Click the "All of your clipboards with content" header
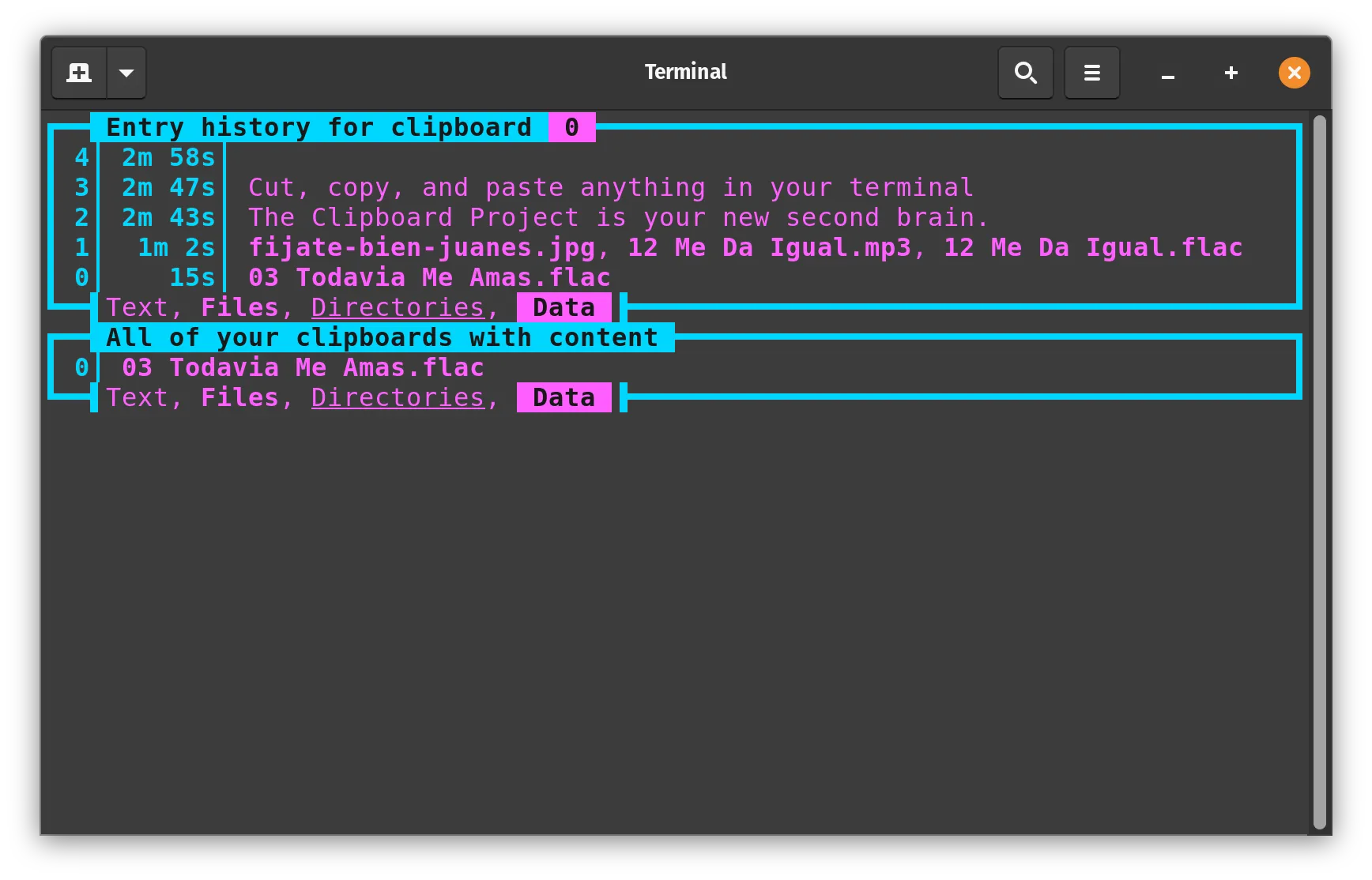 pyautogui.click(x=383, y=337)
